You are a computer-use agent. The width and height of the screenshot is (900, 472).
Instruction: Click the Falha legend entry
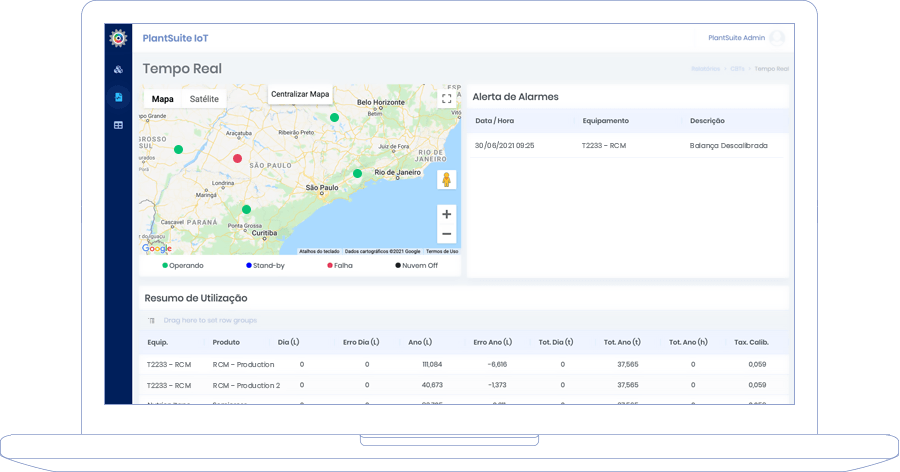(340, 265)
